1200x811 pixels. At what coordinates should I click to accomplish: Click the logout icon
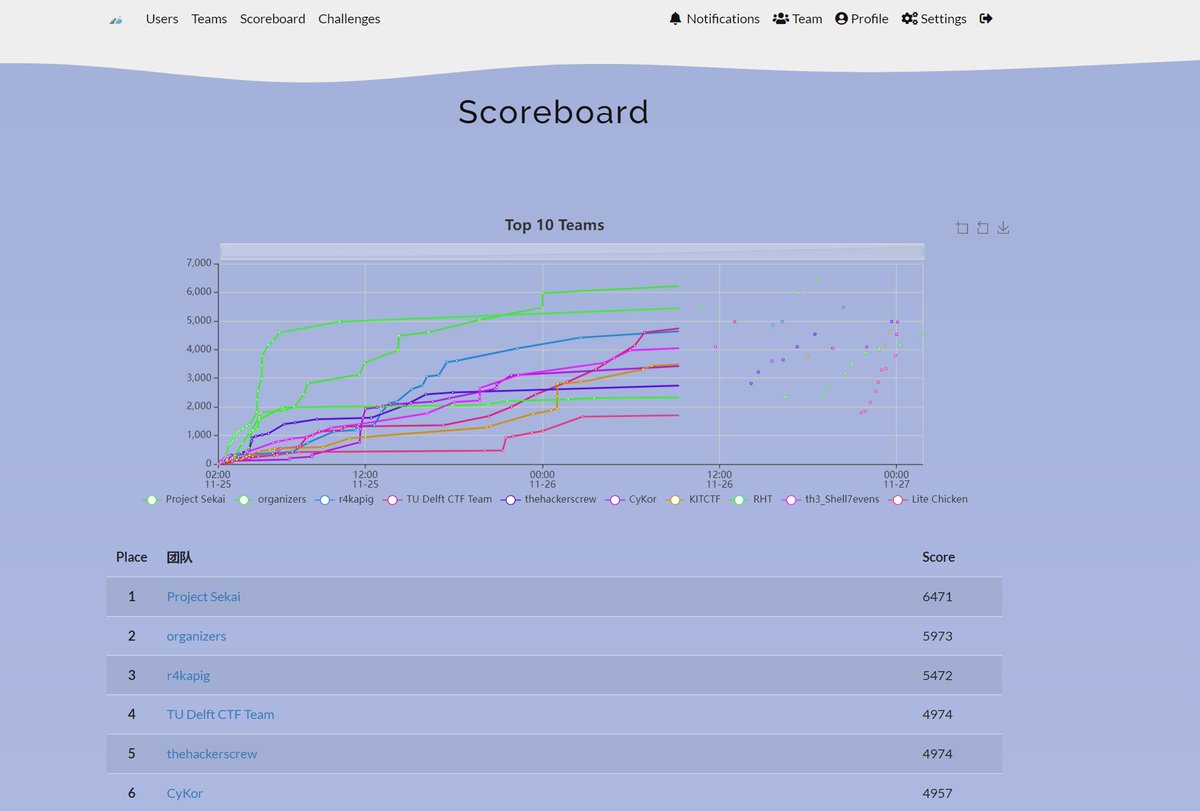[x=986, y=19]
